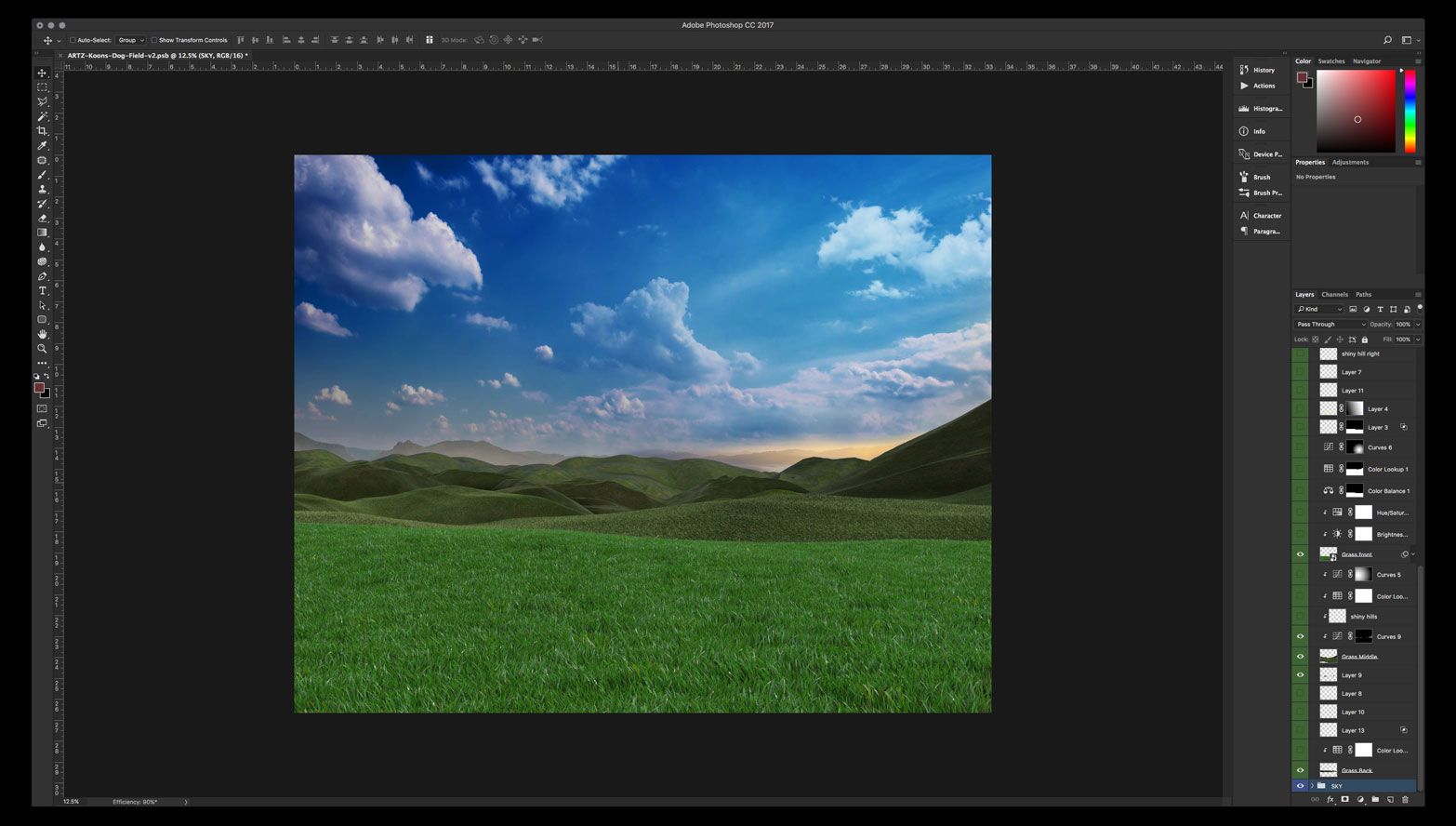Select the Crop tool
Viewport: 1456px width, 826px height.
pos(42,131)
